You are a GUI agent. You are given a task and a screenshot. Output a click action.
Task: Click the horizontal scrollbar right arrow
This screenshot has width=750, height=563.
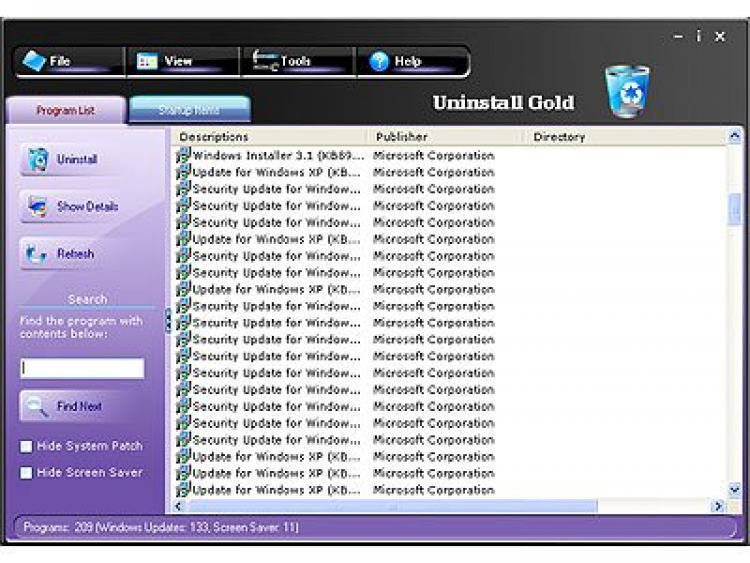coord(718,506)
